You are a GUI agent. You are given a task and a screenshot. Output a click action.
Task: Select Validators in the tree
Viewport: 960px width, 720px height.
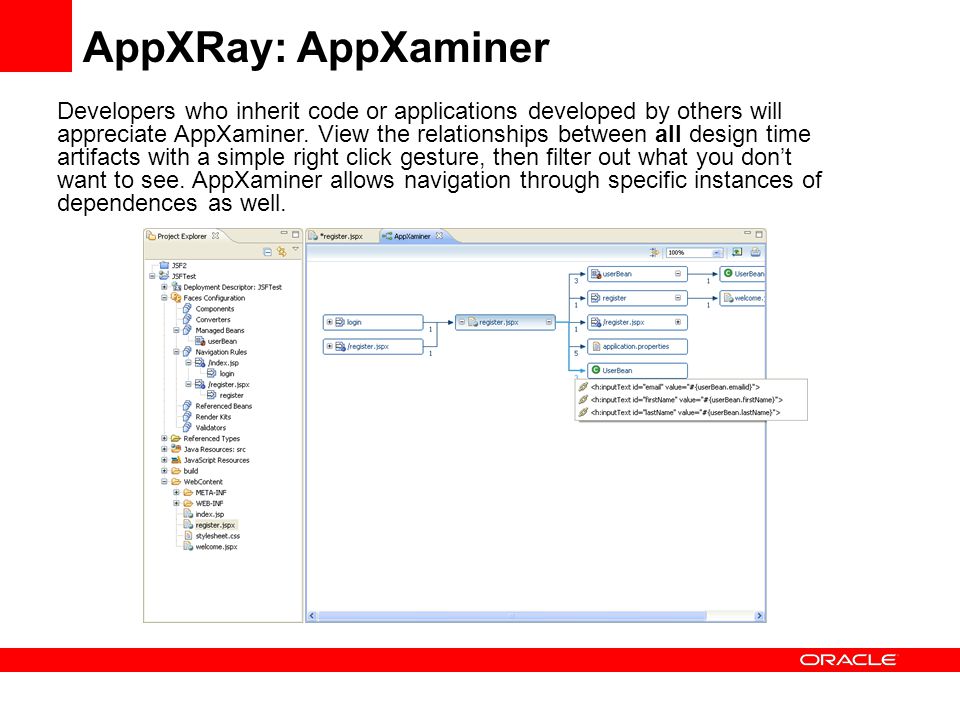point(211,428)
